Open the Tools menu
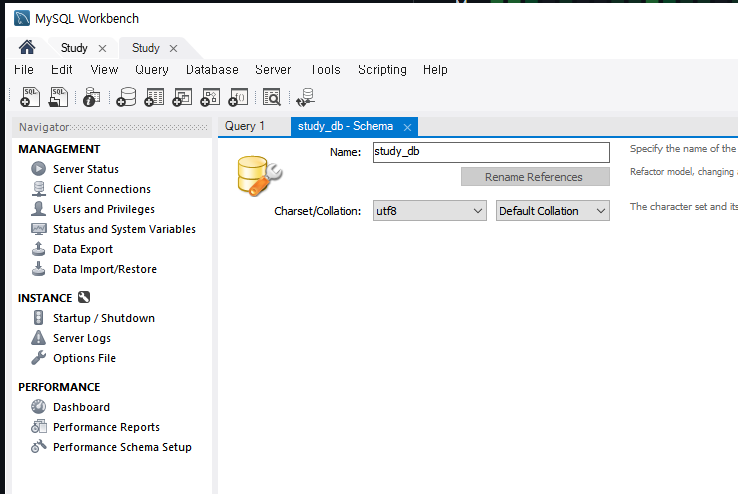This screenshot has height=494, width=738. pos(325,70)
